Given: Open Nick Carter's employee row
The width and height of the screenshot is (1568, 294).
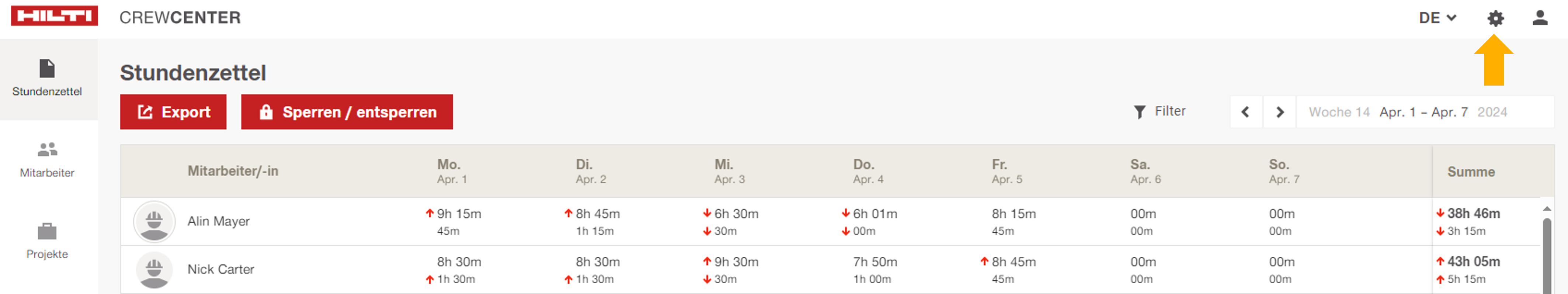Looking at the screenshot, I should coord(220,270).
